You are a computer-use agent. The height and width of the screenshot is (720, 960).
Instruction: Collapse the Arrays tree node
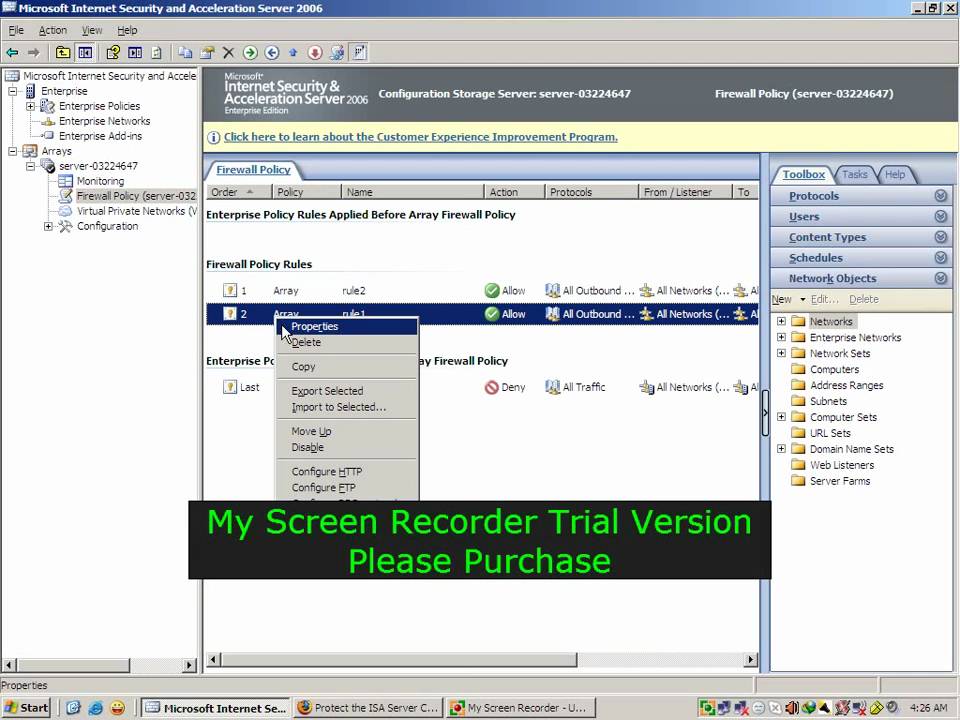pos(12,151)
